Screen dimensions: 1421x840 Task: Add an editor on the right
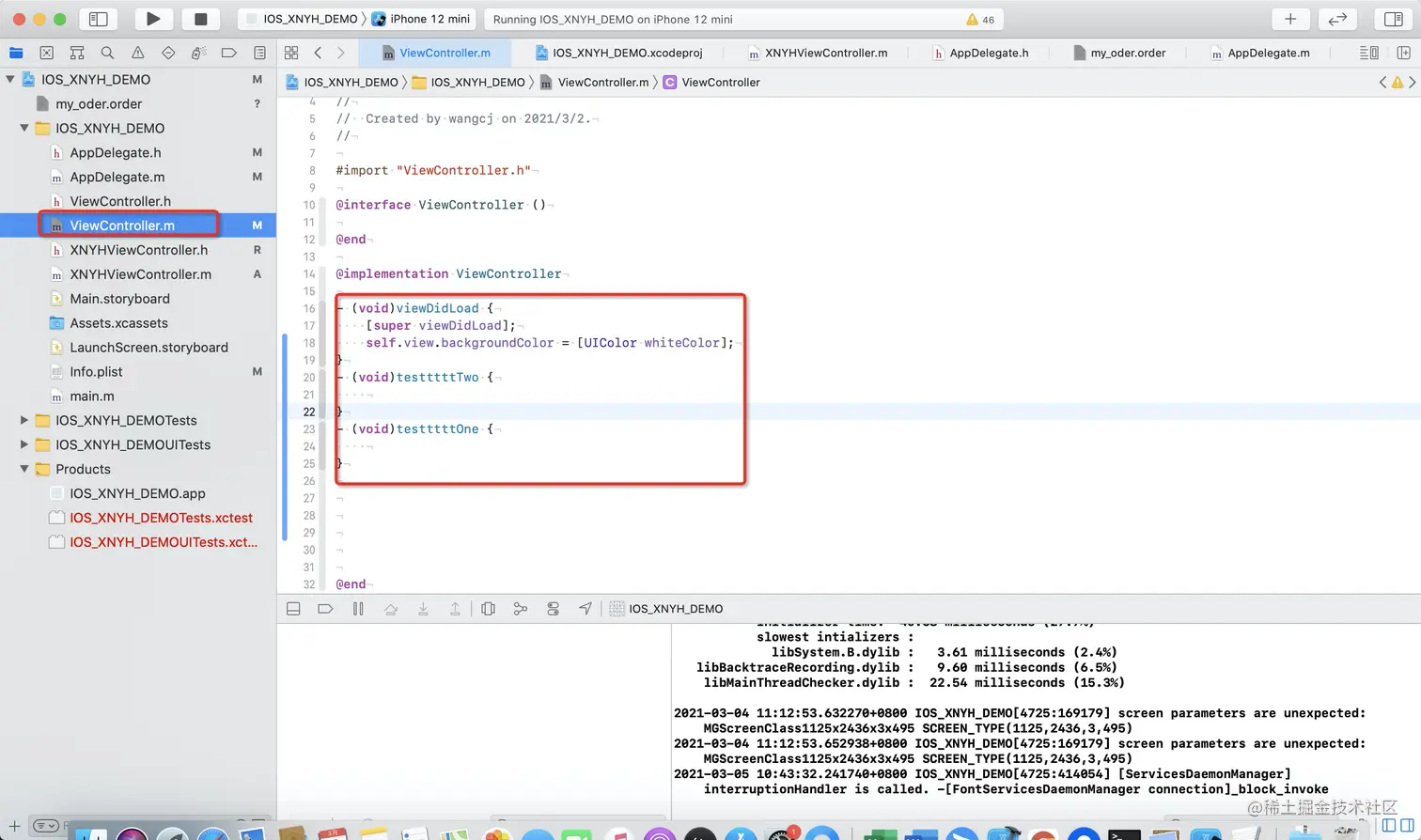1403,53
